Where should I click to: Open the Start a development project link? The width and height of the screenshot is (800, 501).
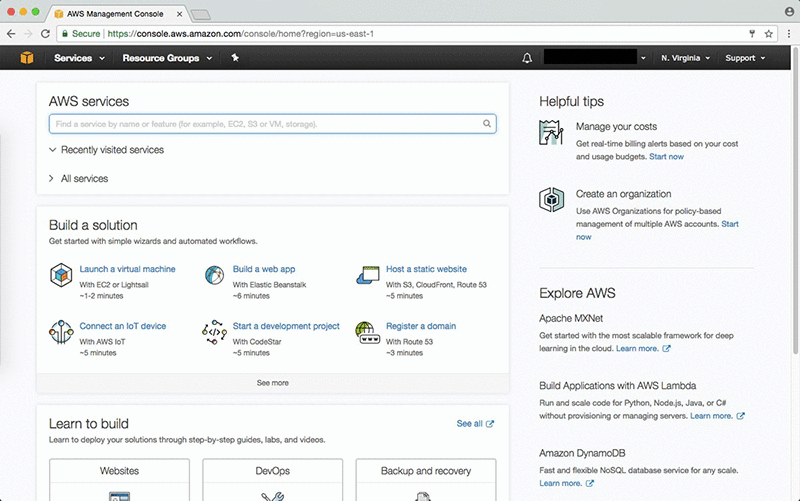[286, 326]
